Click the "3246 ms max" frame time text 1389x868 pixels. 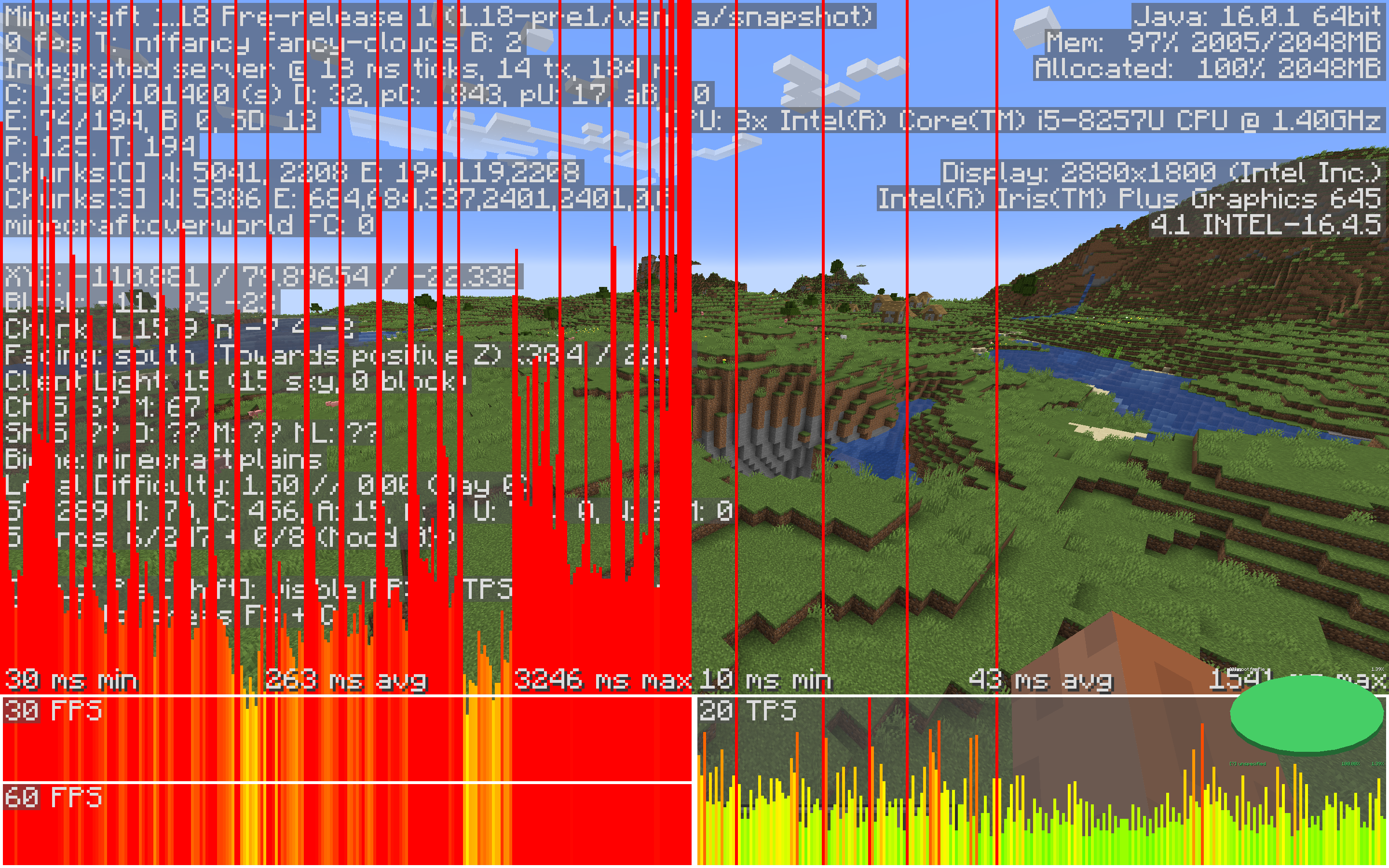[x=603, y=680]
